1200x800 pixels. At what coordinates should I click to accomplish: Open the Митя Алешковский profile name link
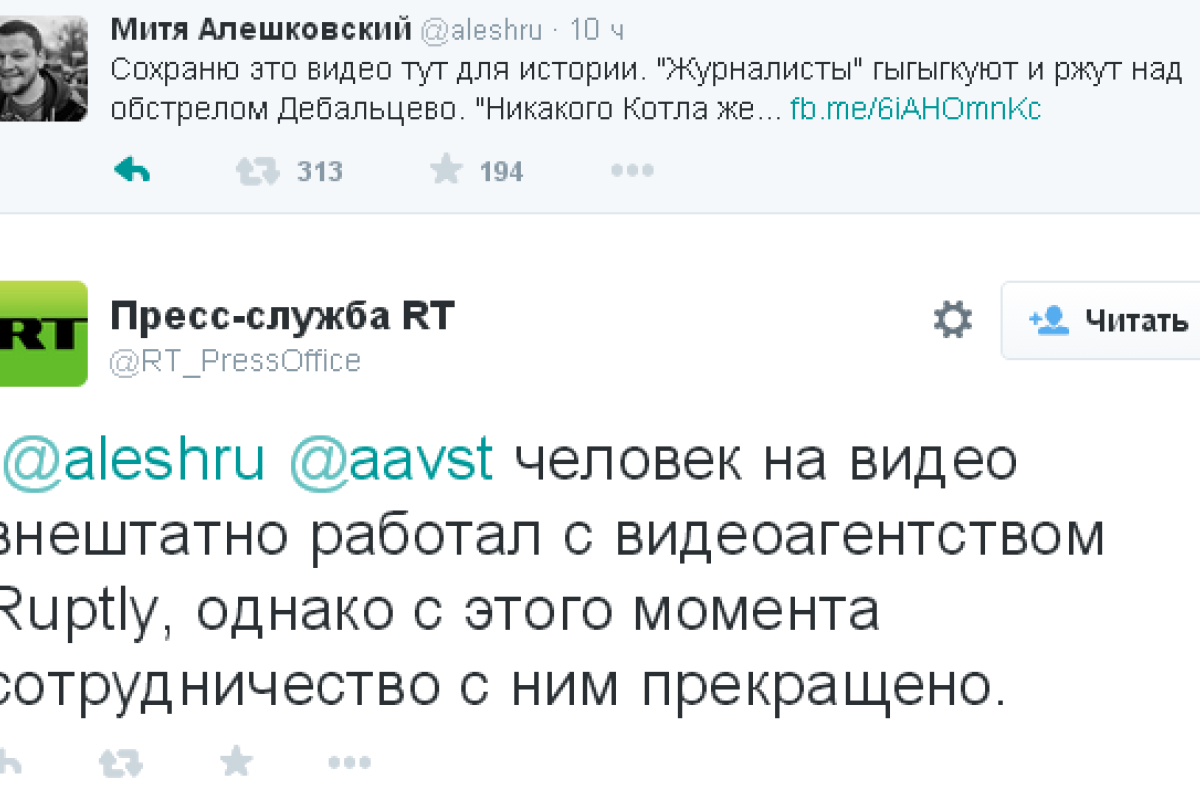(260, 30)
